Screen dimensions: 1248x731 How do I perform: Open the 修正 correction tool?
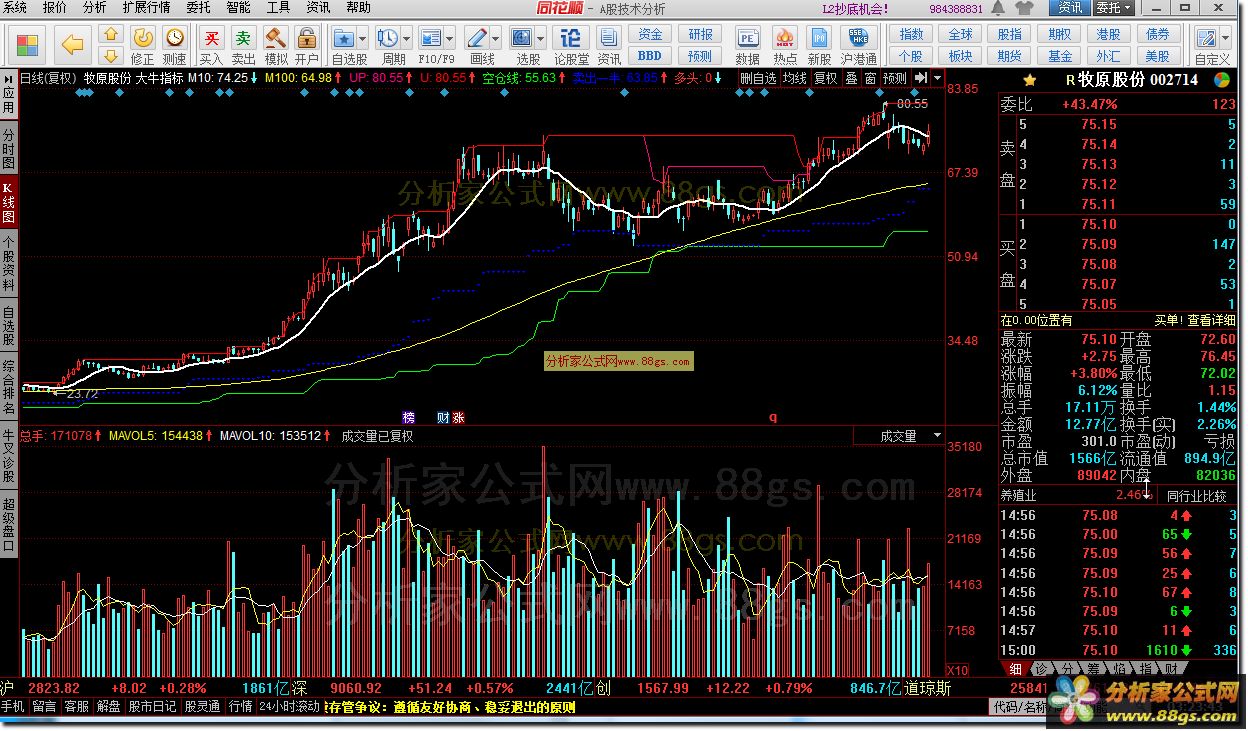point(143,45)
